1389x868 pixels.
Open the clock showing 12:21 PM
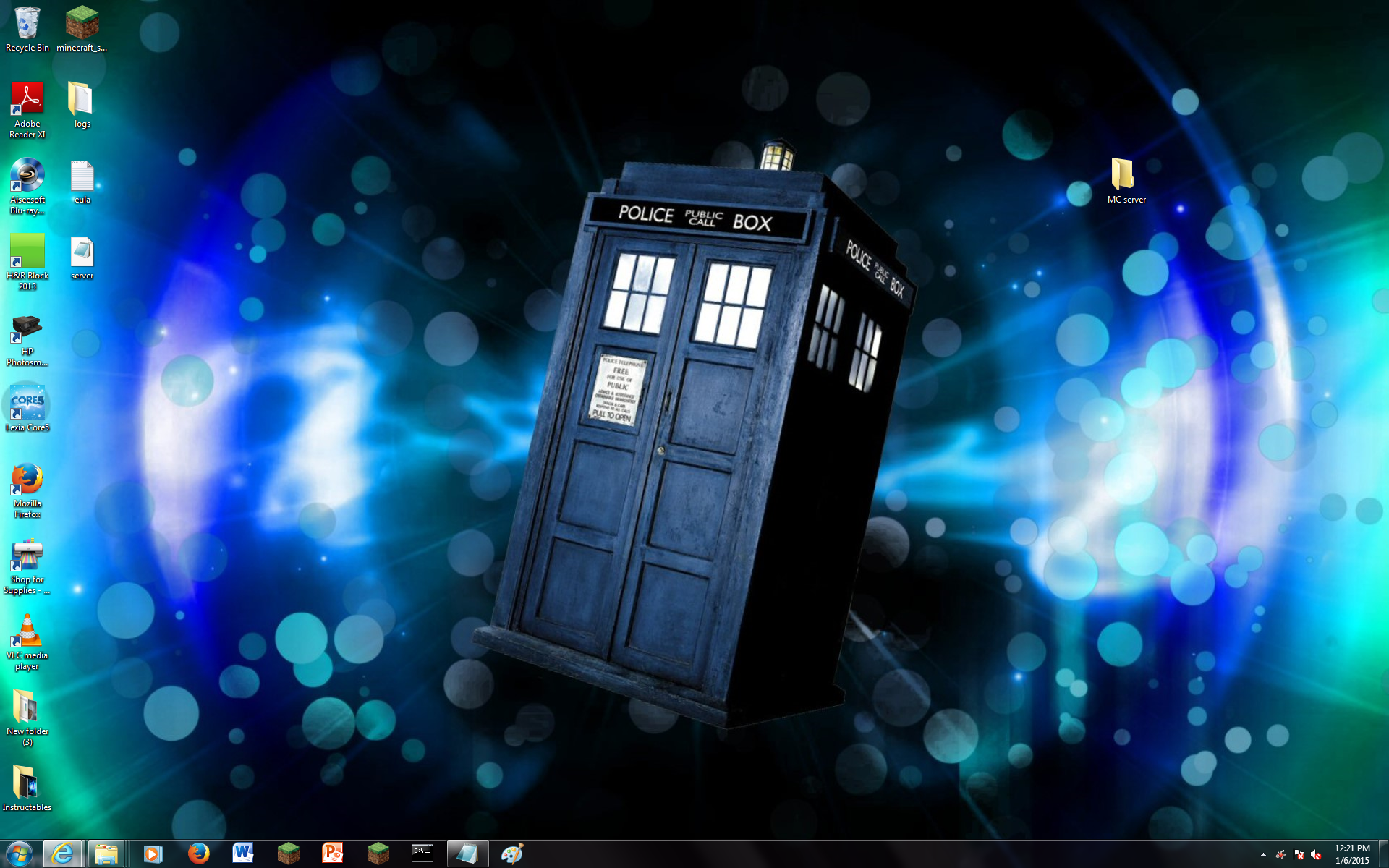pyautogui.click(x=1352, y=854)
